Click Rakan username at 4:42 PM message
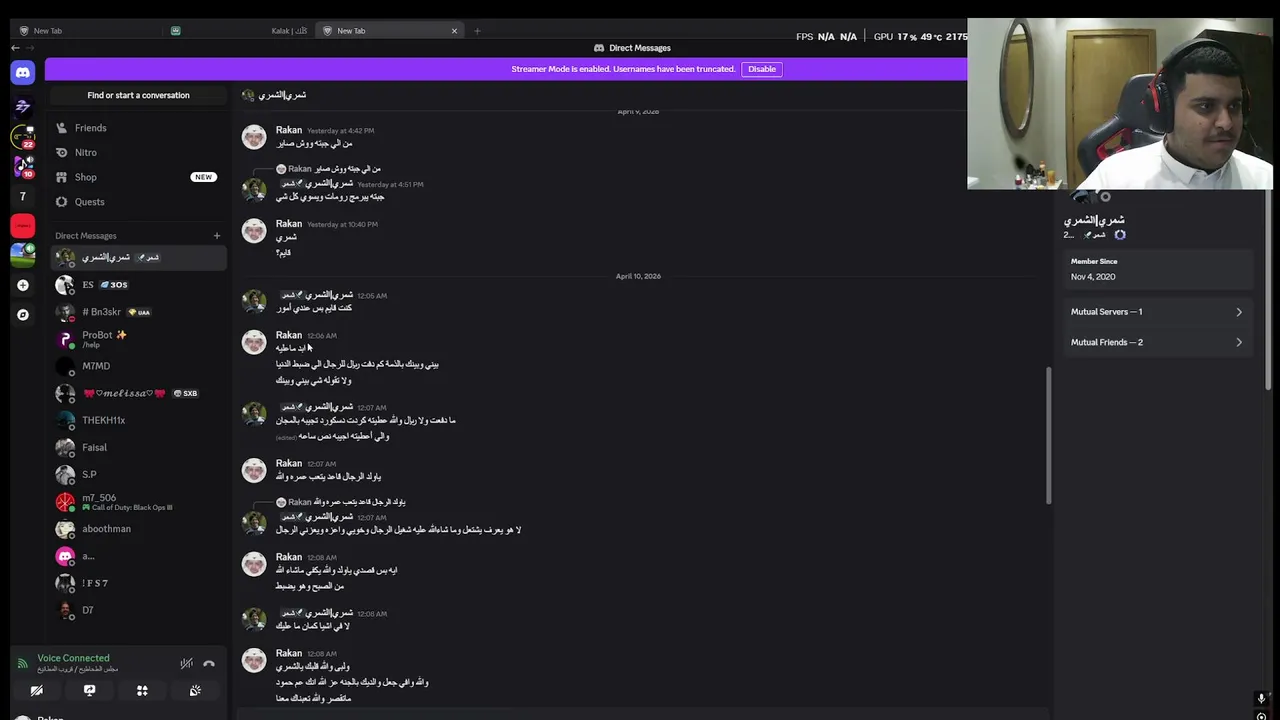1280x720 pixels. [x=289, y=130]
